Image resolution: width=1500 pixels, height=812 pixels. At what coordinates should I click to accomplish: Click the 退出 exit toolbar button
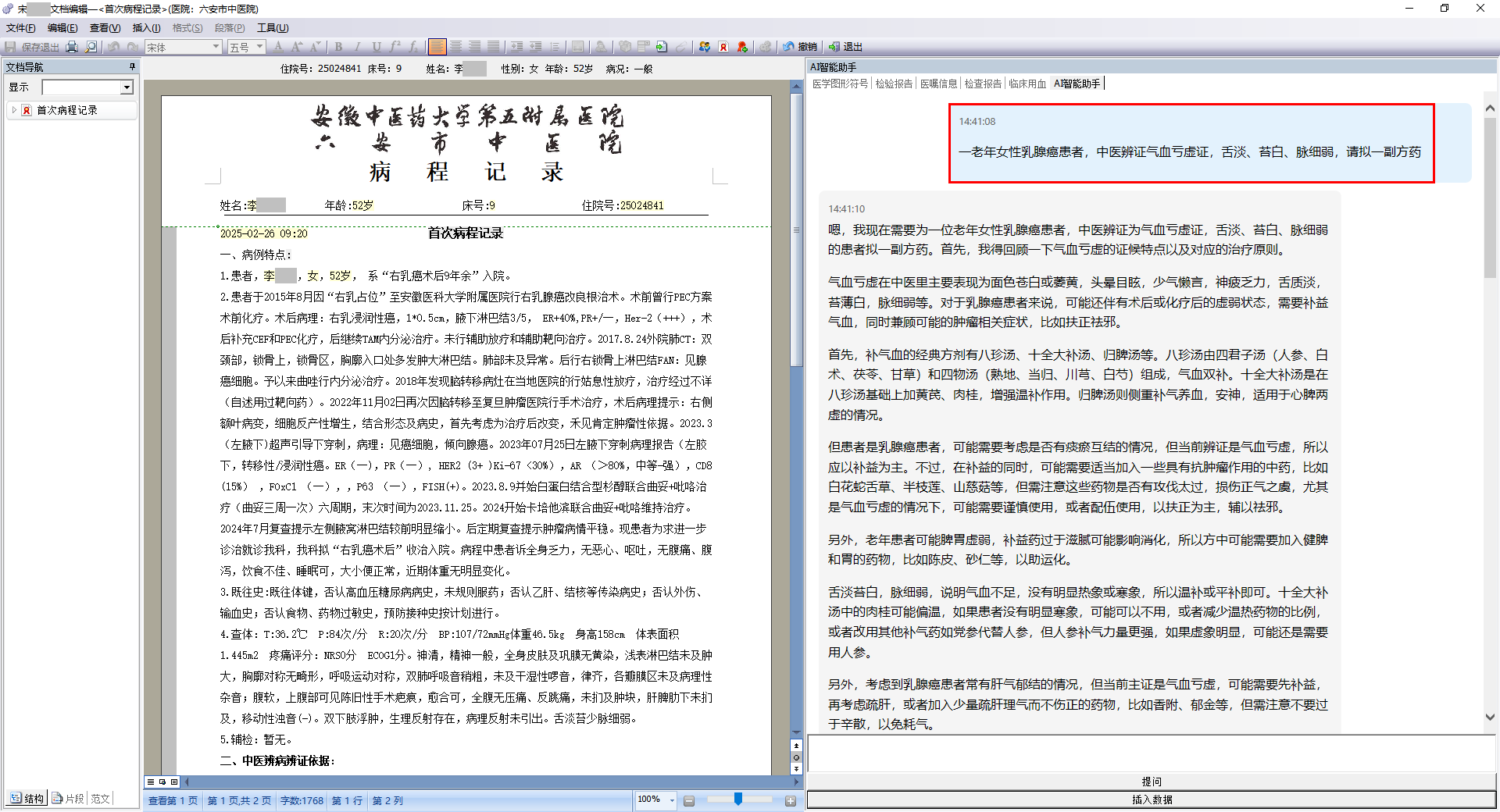point(846,47)
